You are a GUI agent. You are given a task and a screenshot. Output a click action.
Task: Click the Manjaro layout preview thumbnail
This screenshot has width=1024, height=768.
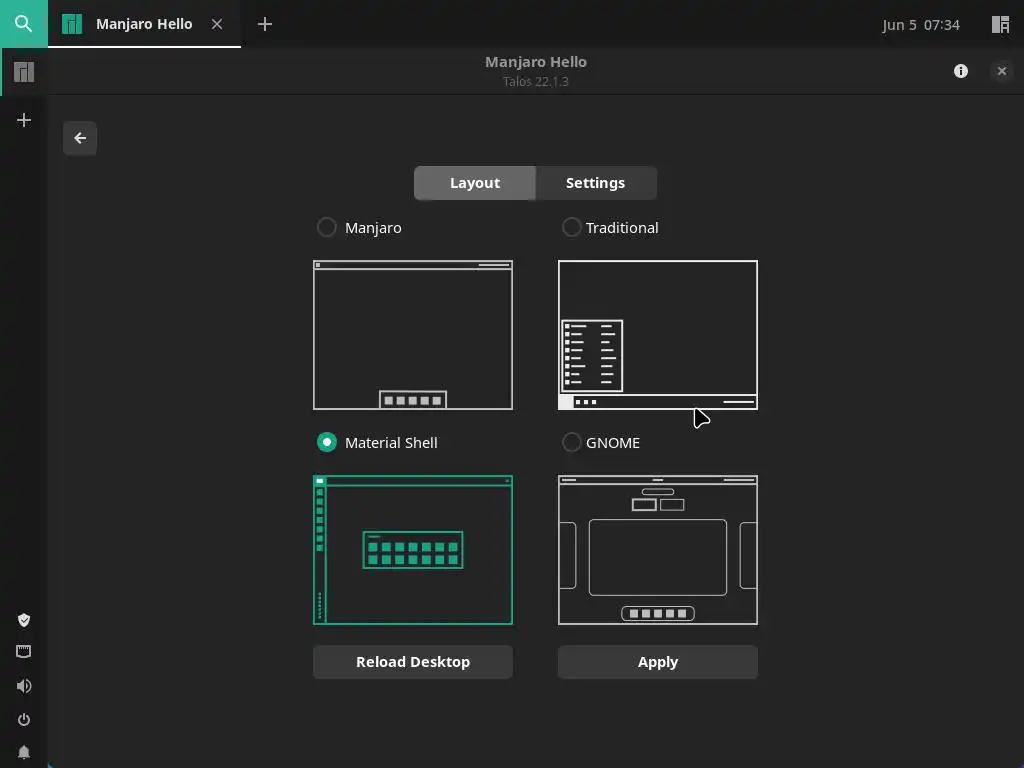pos(413,335)
